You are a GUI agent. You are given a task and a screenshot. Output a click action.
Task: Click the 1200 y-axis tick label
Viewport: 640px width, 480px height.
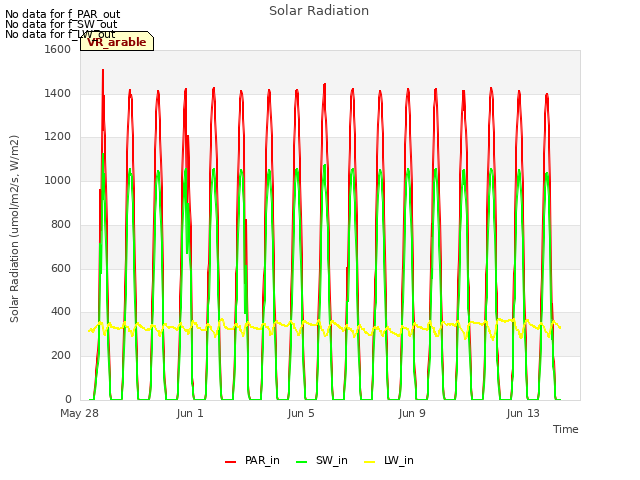tap(58, 137)
